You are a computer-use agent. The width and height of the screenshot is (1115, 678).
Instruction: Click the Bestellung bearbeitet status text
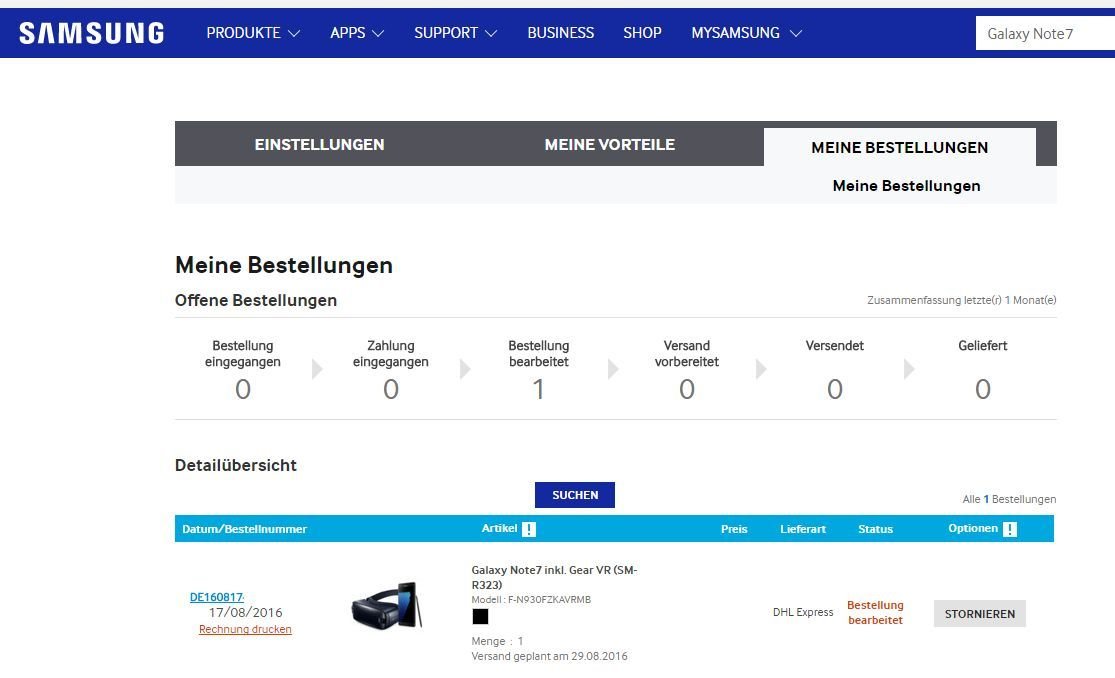pyautogui.click(x=875, y=612)
